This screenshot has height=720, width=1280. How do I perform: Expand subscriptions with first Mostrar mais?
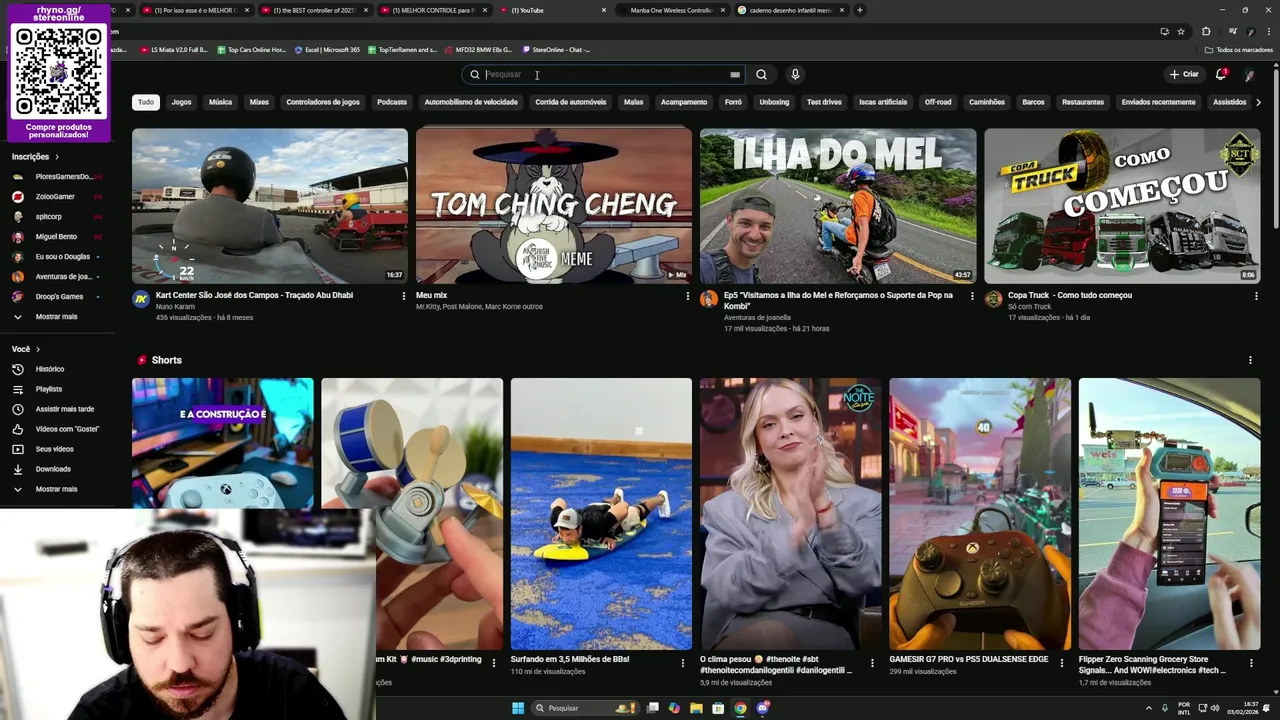[56, 317]
